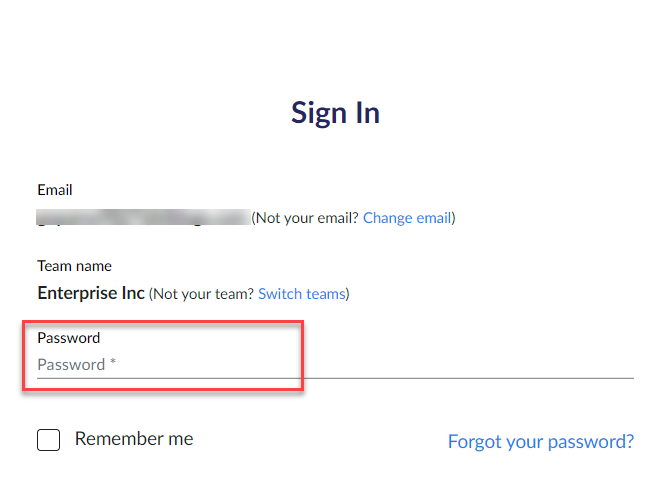Click the blurred email address
This screenshot has width=671, height=485.
pyautogui.click(x=143, y=217)
